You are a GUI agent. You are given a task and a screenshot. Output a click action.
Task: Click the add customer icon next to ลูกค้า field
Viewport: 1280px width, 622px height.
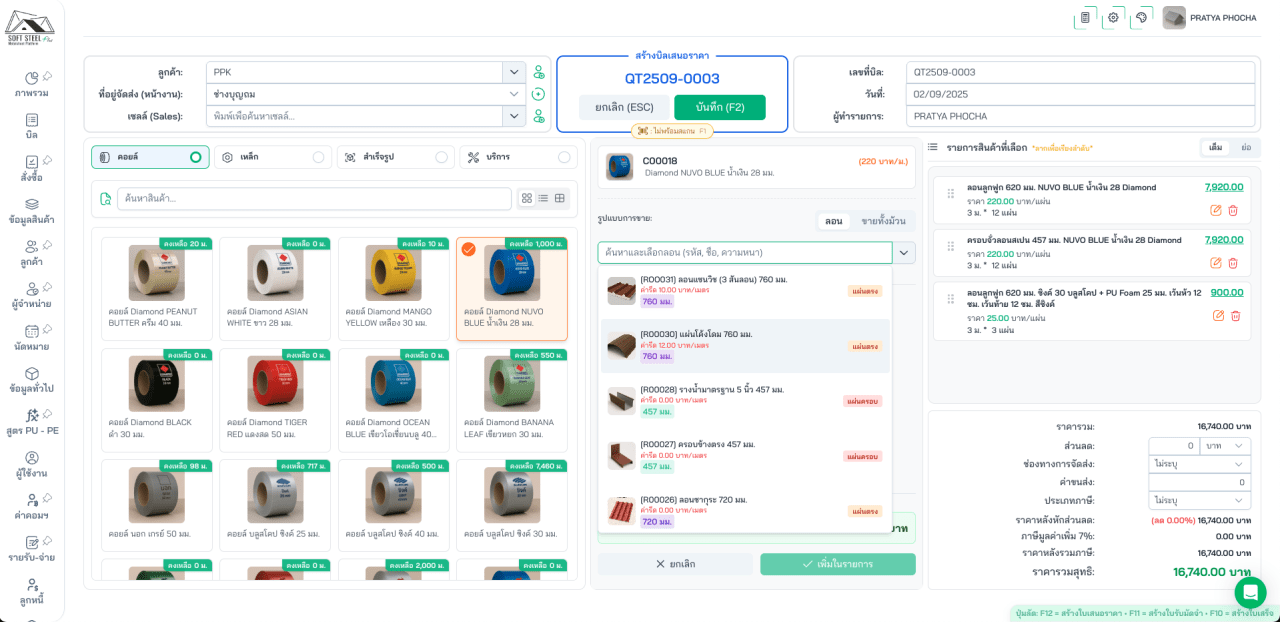click(x=539, y=72)
